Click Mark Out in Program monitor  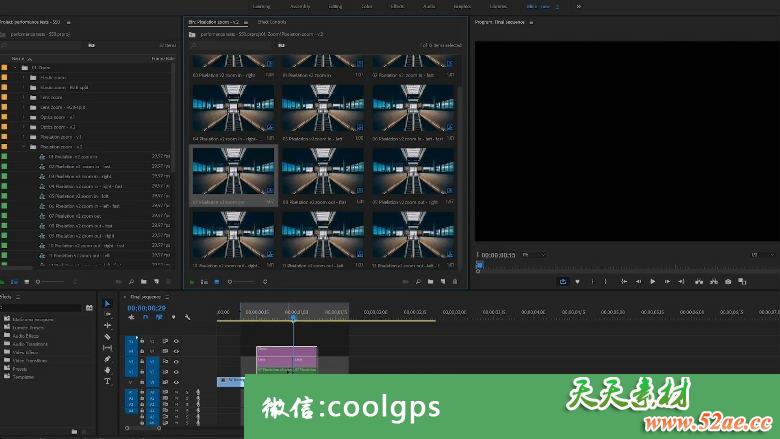pyautogui.click(x=605, y=281)
